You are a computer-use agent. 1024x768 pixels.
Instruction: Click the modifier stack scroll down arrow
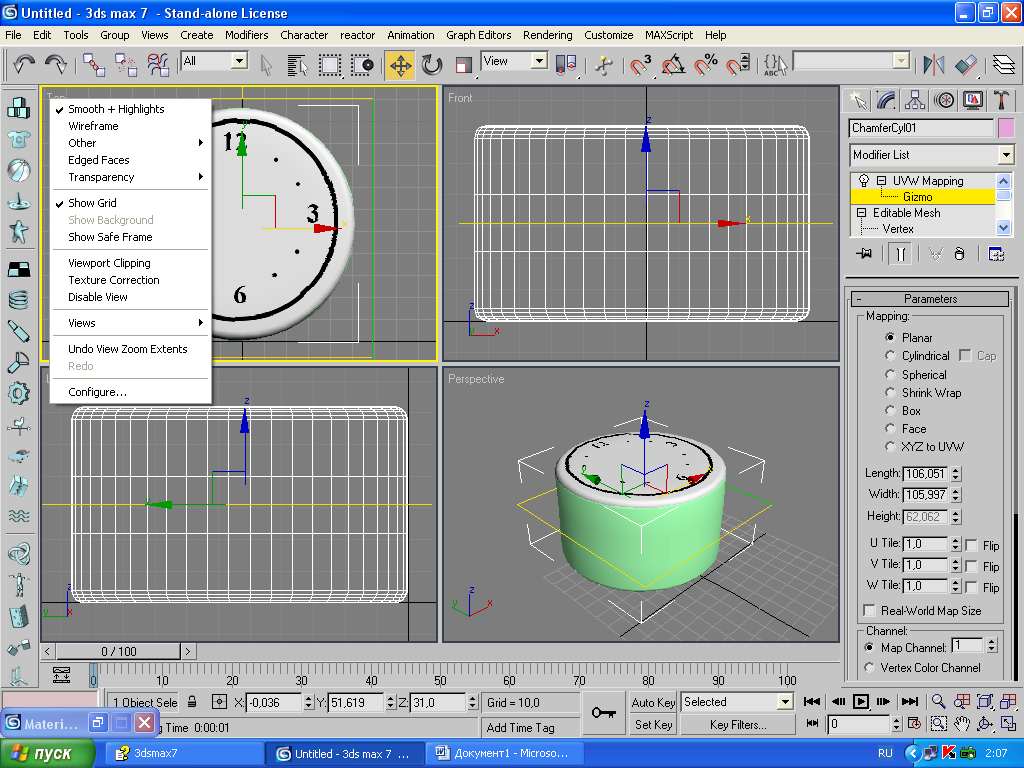[1004, 227]
